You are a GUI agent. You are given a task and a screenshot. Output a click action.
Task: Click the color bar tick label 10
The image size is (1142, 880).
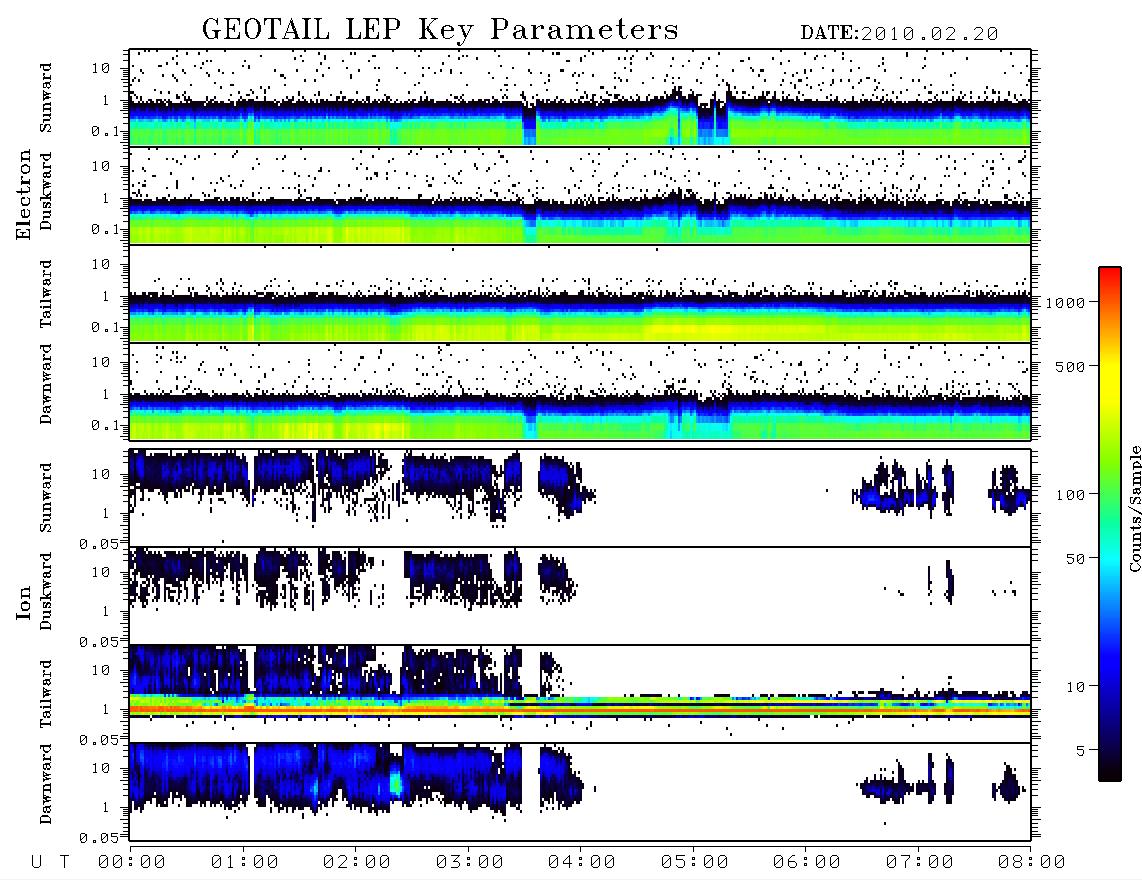(x=1076, y=687)
